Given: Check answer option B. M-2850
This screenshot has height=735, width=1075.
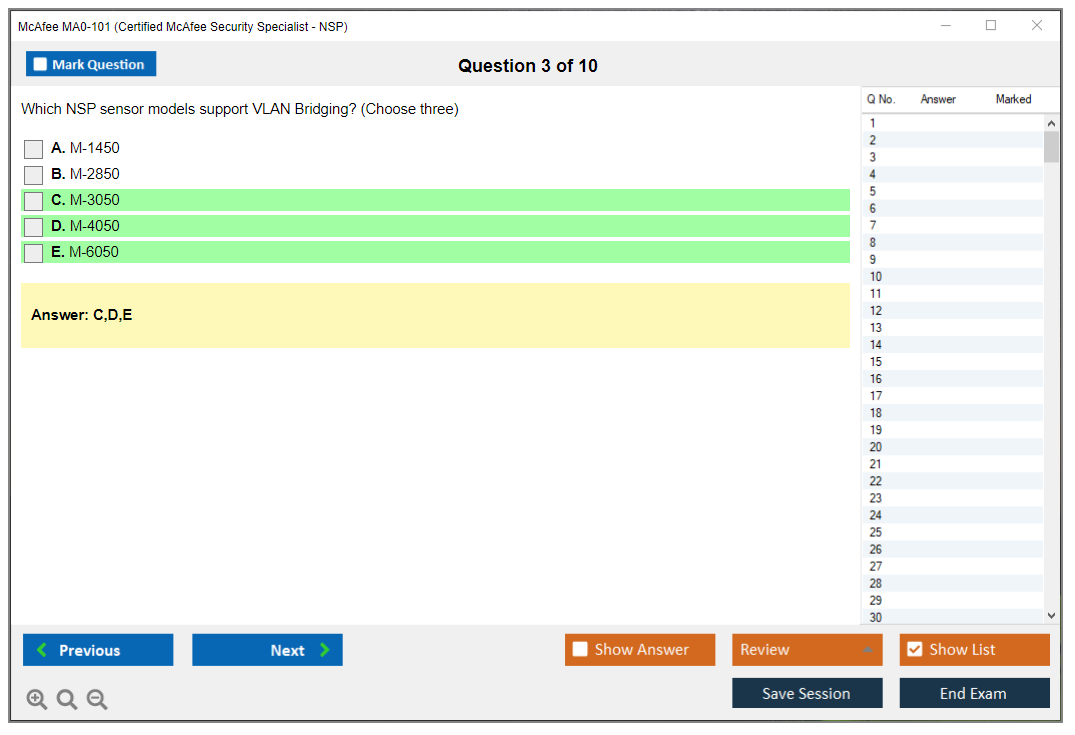Looking at the screenshot, I should (x=34, y=175).
